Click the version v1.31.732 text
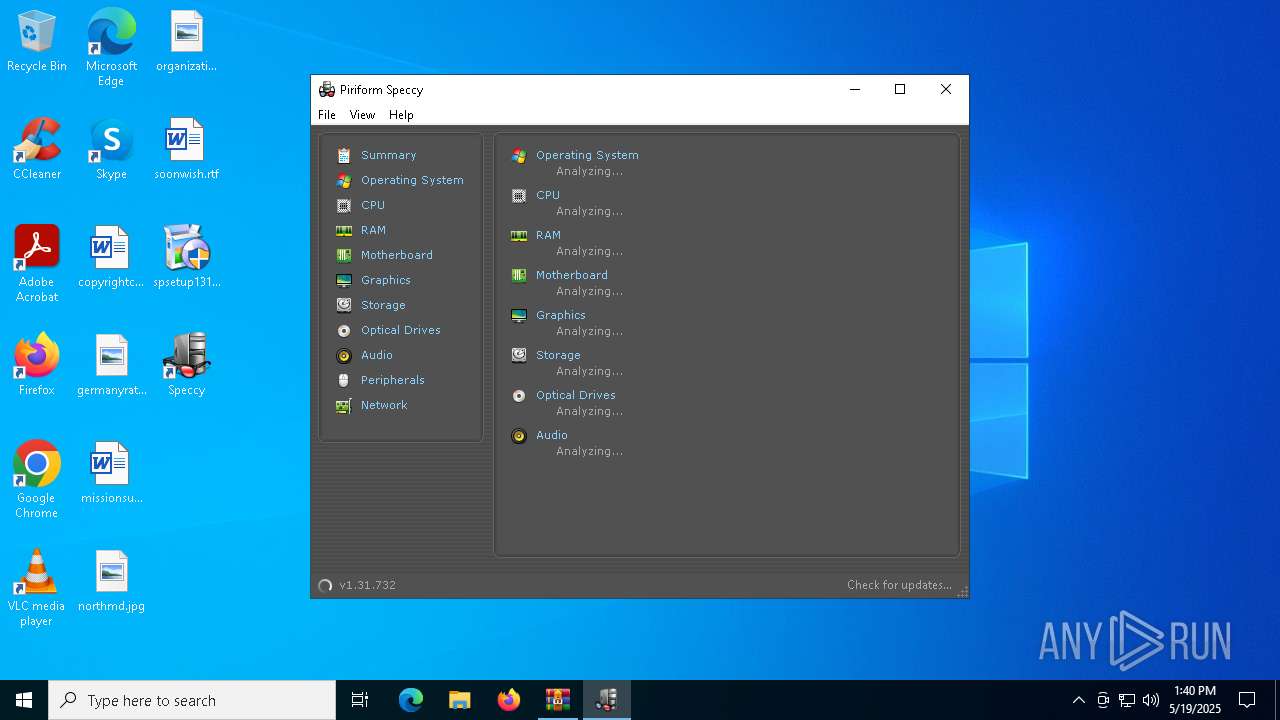Screen dimensions: 1280x720 coord(367,585)
